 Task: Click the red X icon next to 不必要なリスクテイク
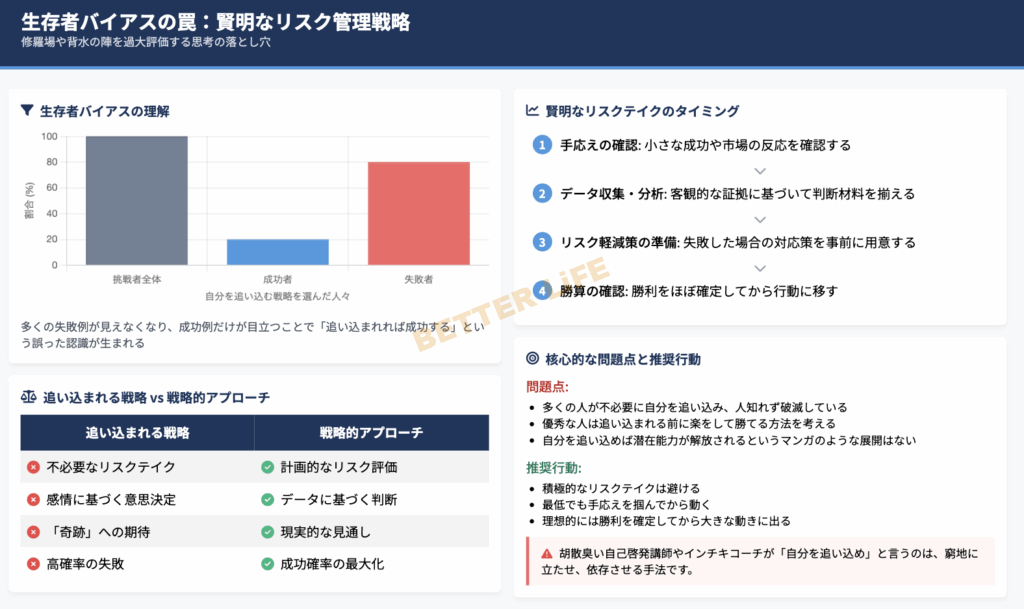33,467
